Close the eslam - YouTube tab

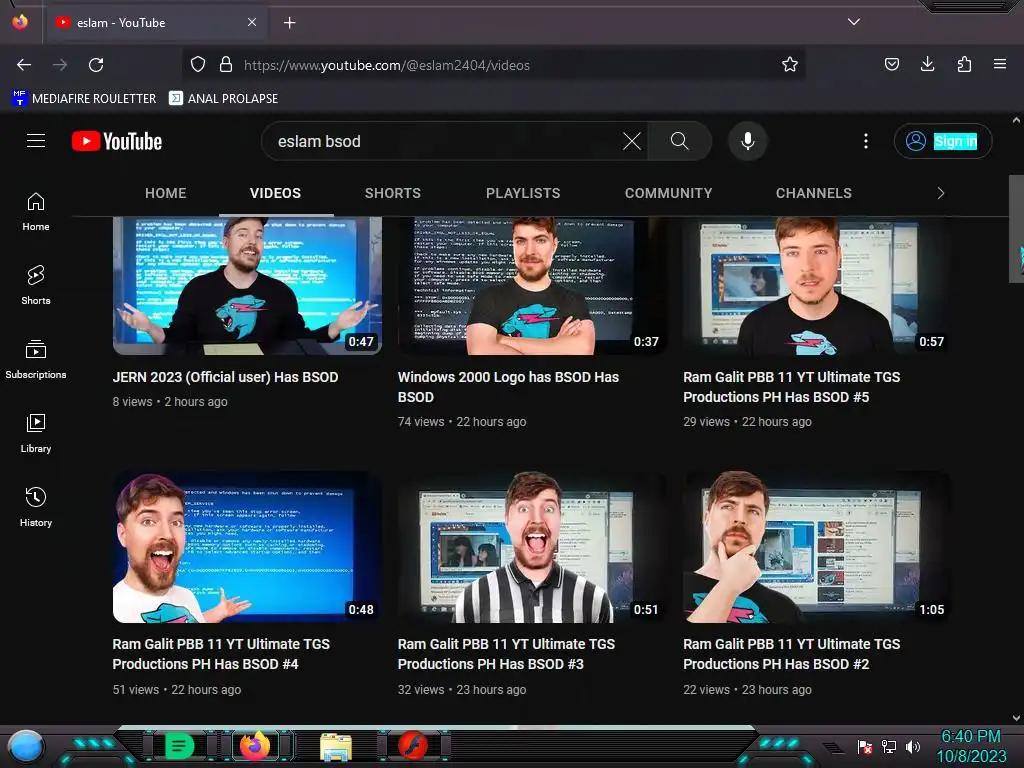coord(252,22)
